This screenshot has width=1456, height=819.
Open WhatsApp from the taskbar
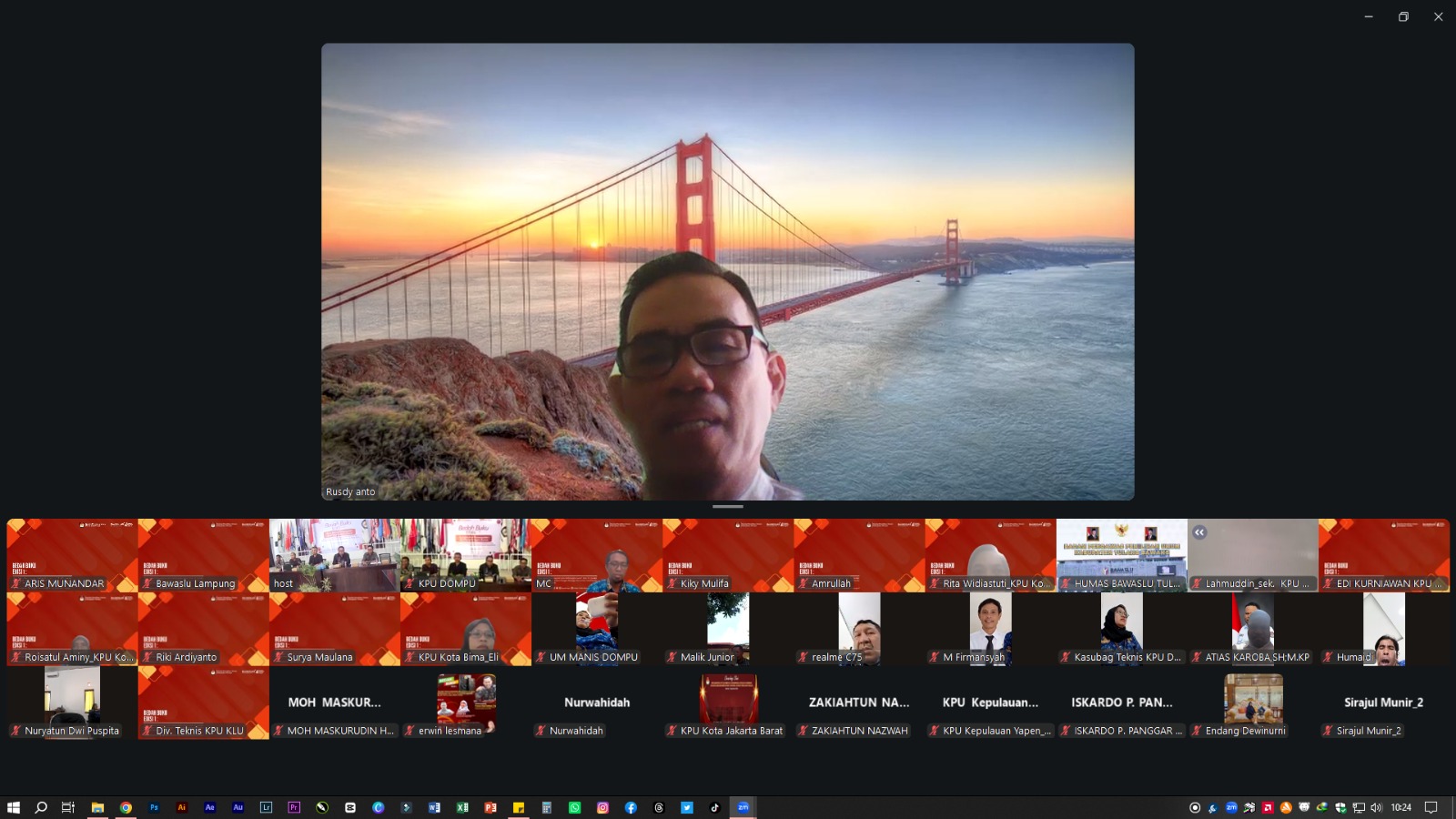pyautogui.click(x=574, y=807)
